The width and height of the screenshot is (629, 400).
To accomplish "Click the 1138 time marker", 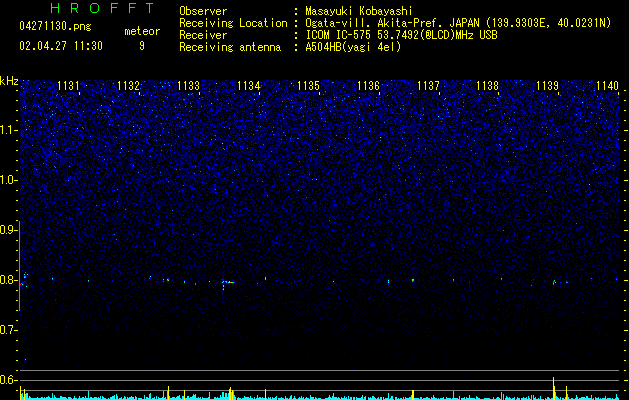I will coord(487,86).
